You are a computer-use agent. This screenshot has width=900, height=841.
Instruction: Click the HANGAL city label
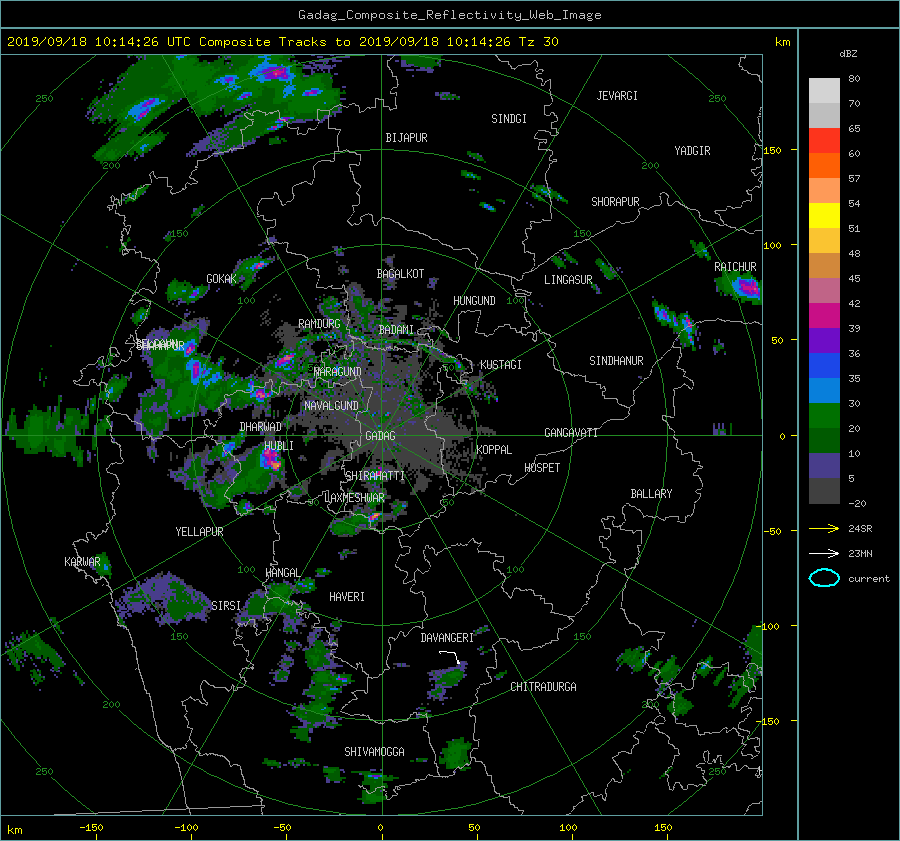point(282,573)
